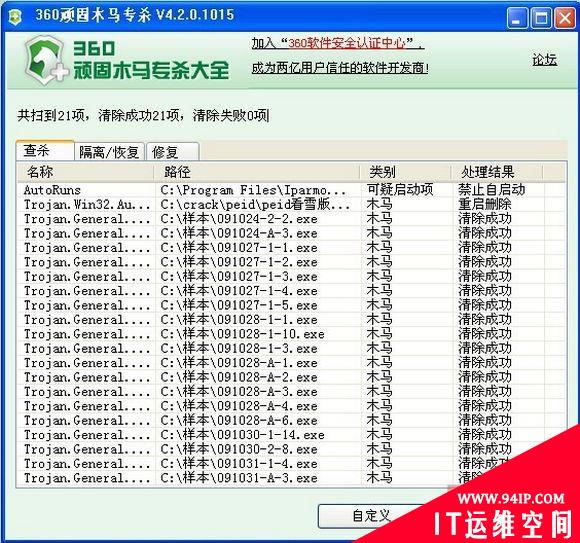
Task: Click path C:\crack\peid\peid看雪版...
Action: pyautogui.click(x=255, y=205)
